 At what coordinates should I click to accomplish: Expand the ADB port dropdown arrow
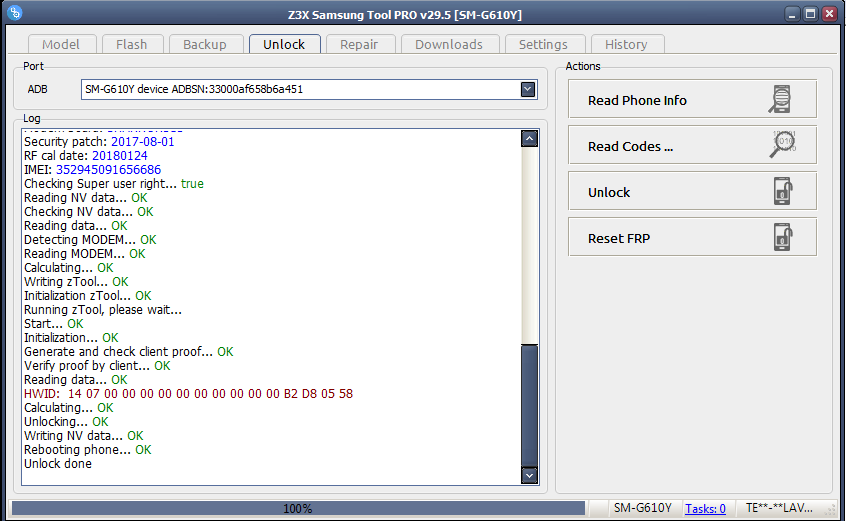tap(528, 90)
